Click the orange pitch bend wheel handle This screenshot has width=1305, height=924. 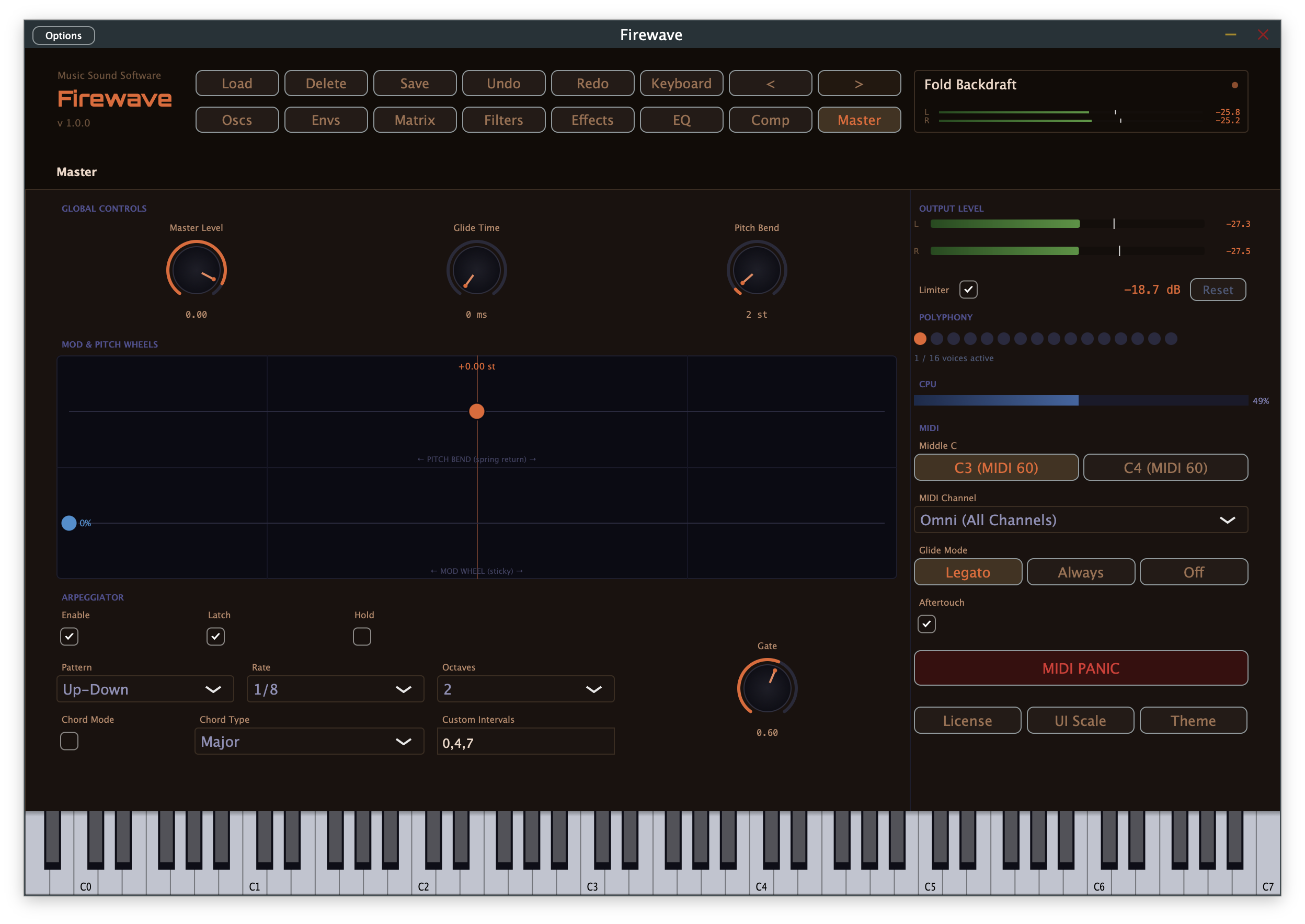pos(476,411)
